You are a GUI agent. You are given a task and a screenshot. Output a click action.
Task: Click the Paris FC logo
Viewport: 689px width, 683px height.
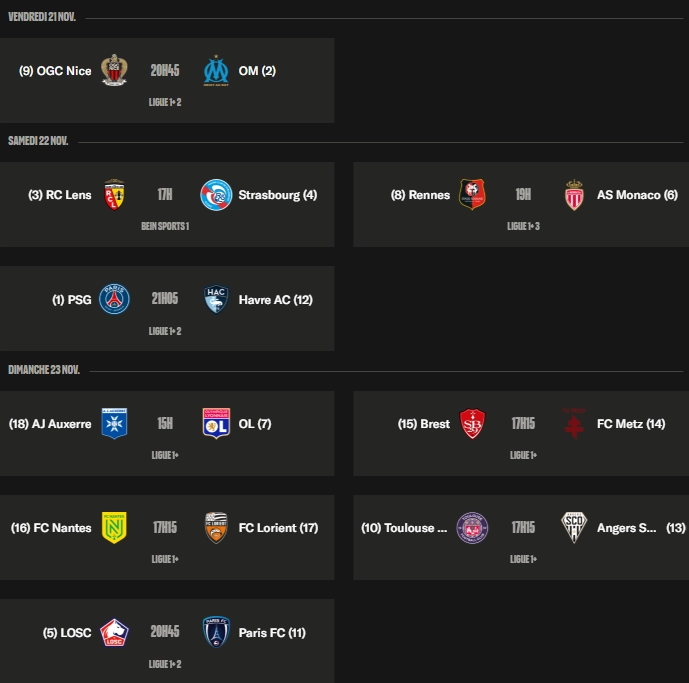coord(216,632)
